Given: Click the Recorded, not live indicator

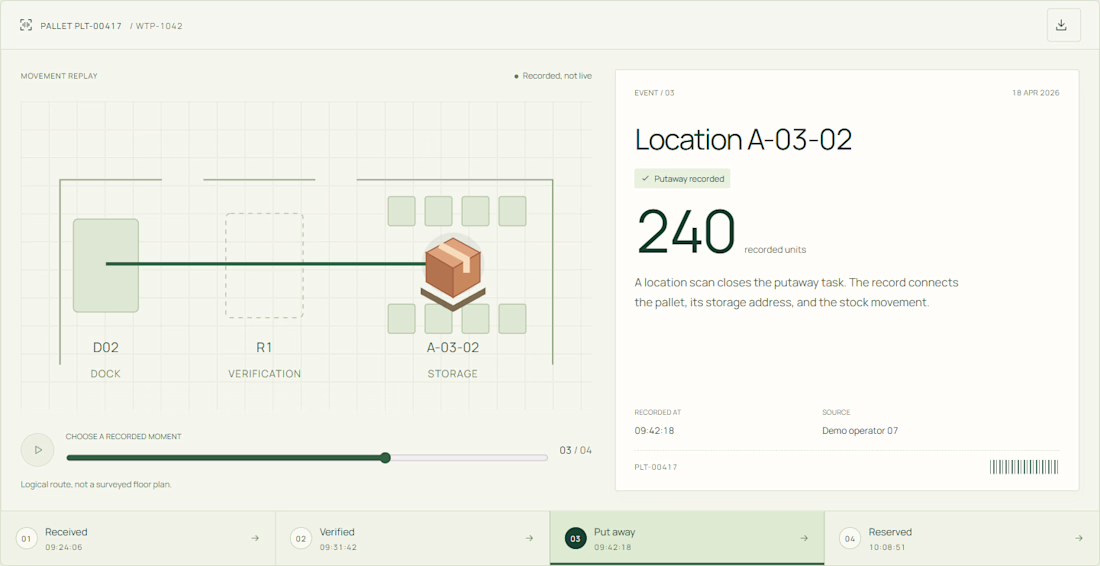Looking at the screenshot, I should coord(554,76).
